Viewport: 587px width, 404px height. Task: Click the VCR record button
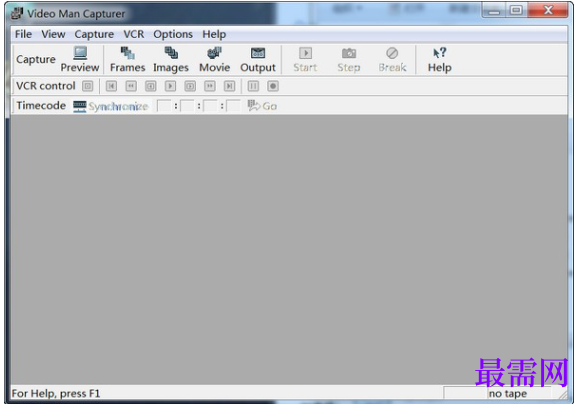(x=273, y=86)
